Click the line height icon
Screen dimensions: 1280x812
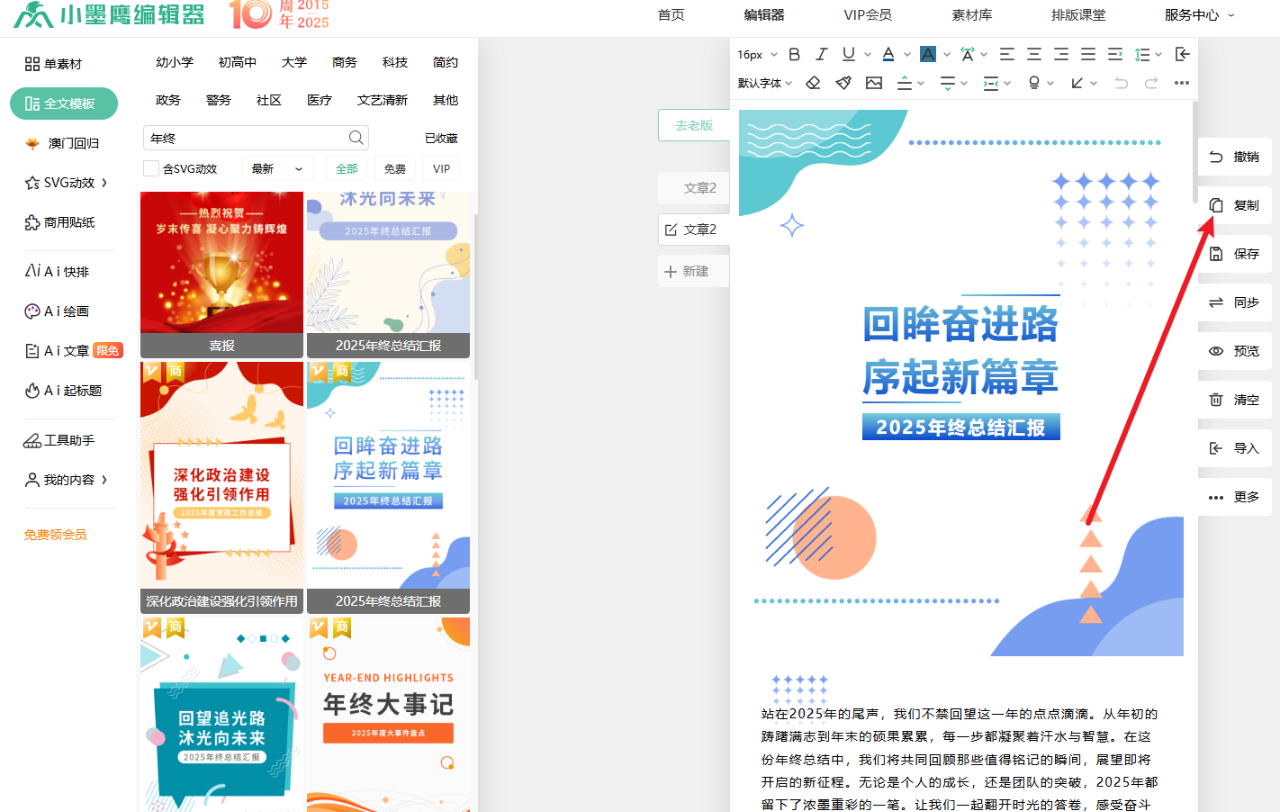1143,54
